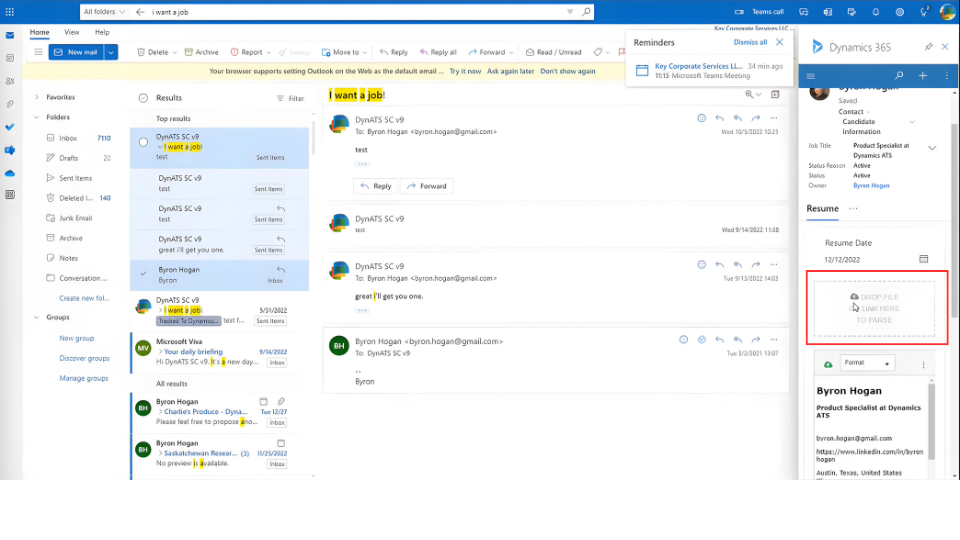
Task: Open more tabs ellipsis next to Resume
Action: click(853, 209)
